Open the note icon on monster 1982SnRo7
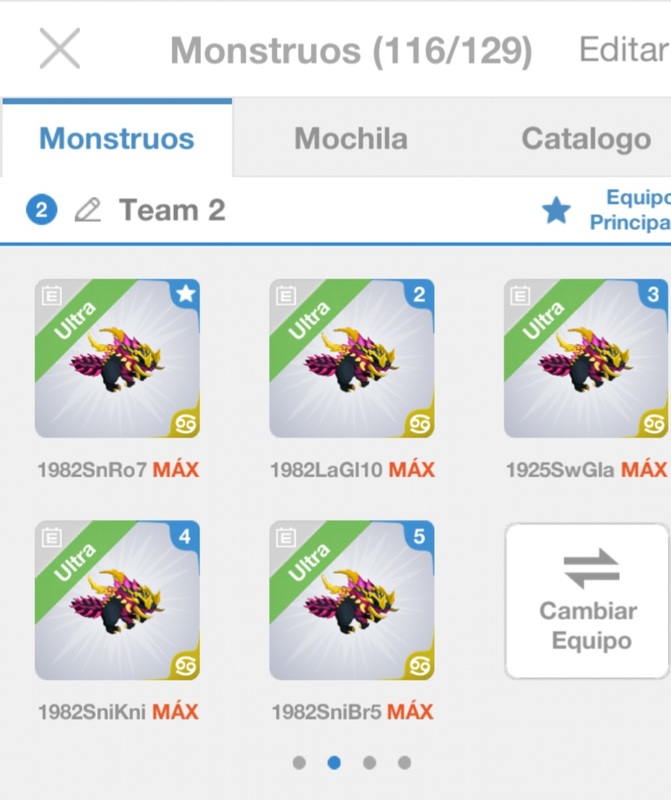The width and height of the screenshot is (671, 800). tap(51, 295)
